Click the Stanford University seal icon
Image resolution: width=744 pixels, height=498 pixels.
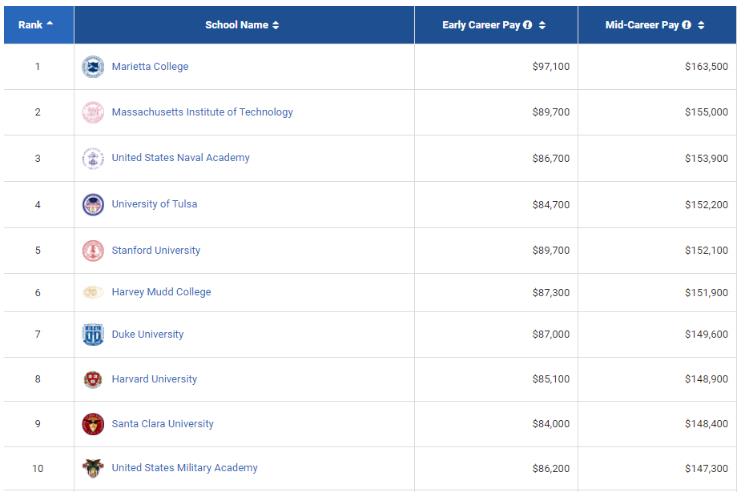[x=93, y=250]
